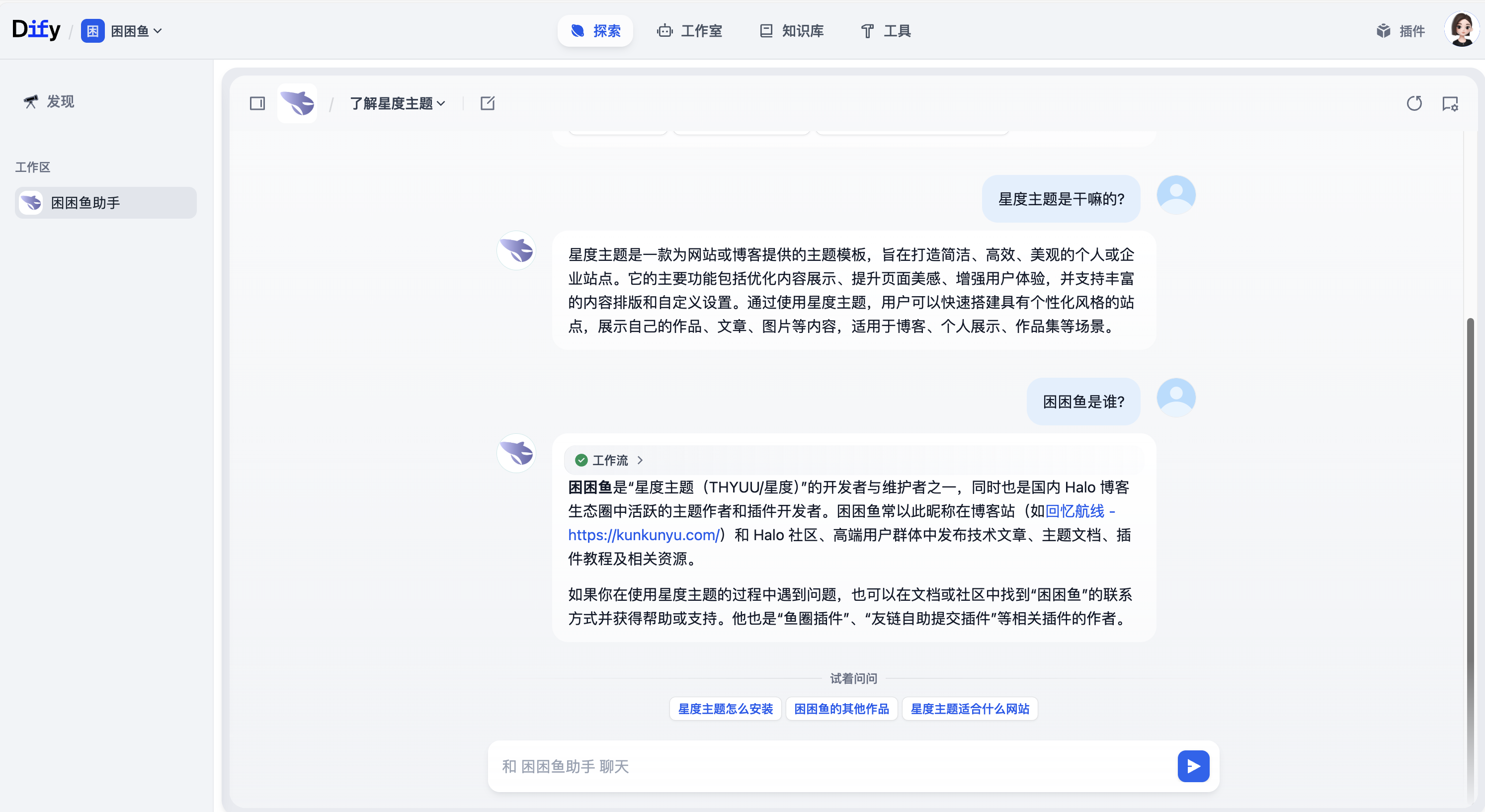Image resolution: width=1485 pixels, height=812 pixels.
Task: Open the 工具 tab
Action: (886, 30)
